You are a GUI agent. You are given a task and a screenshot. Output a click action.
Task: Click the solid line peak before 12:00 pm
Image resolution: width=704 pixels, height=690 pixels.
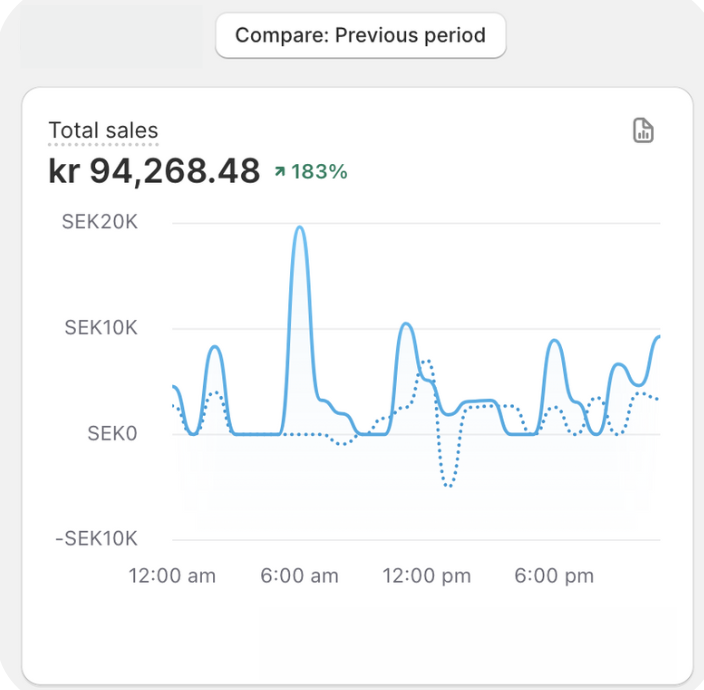tap(405, 324)
